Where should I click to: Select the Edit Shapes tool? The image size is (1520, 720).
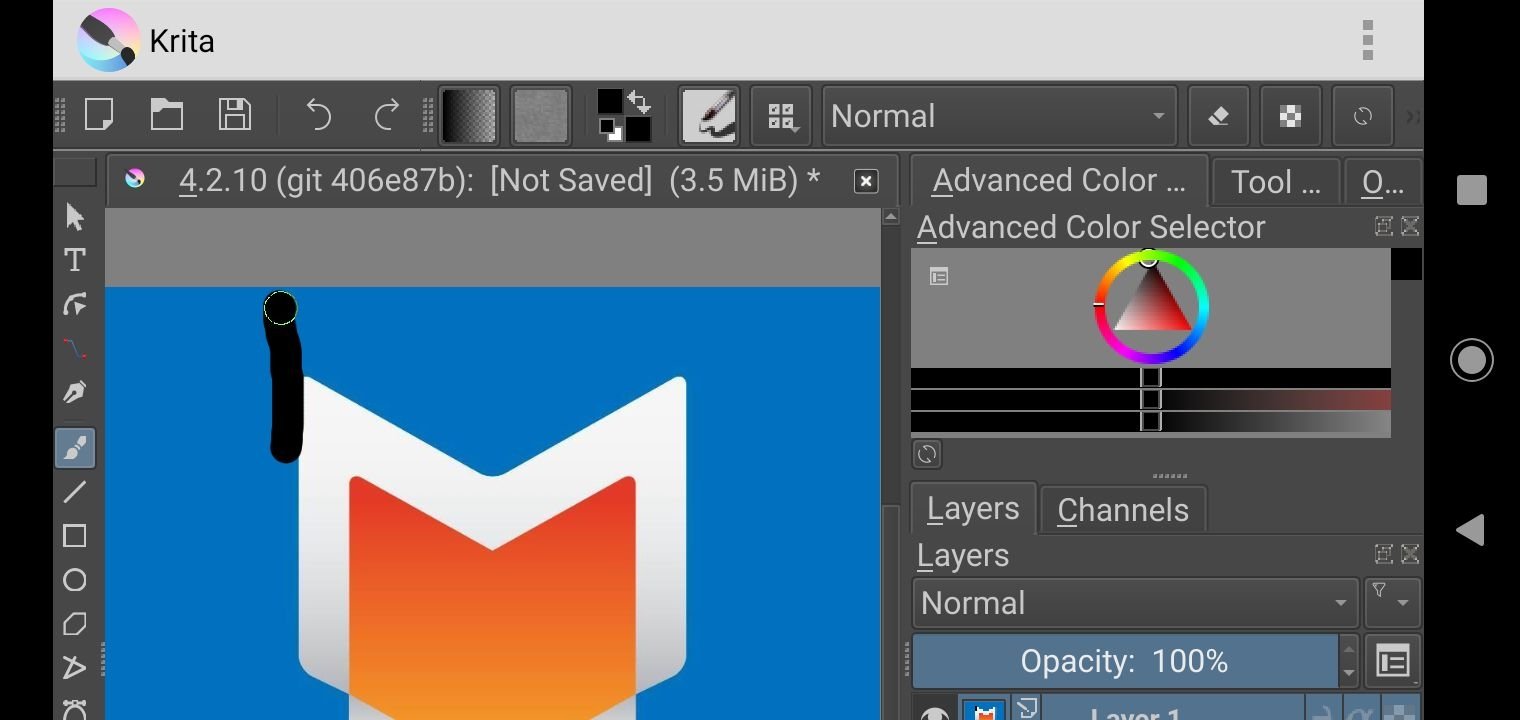coord(75,304)
